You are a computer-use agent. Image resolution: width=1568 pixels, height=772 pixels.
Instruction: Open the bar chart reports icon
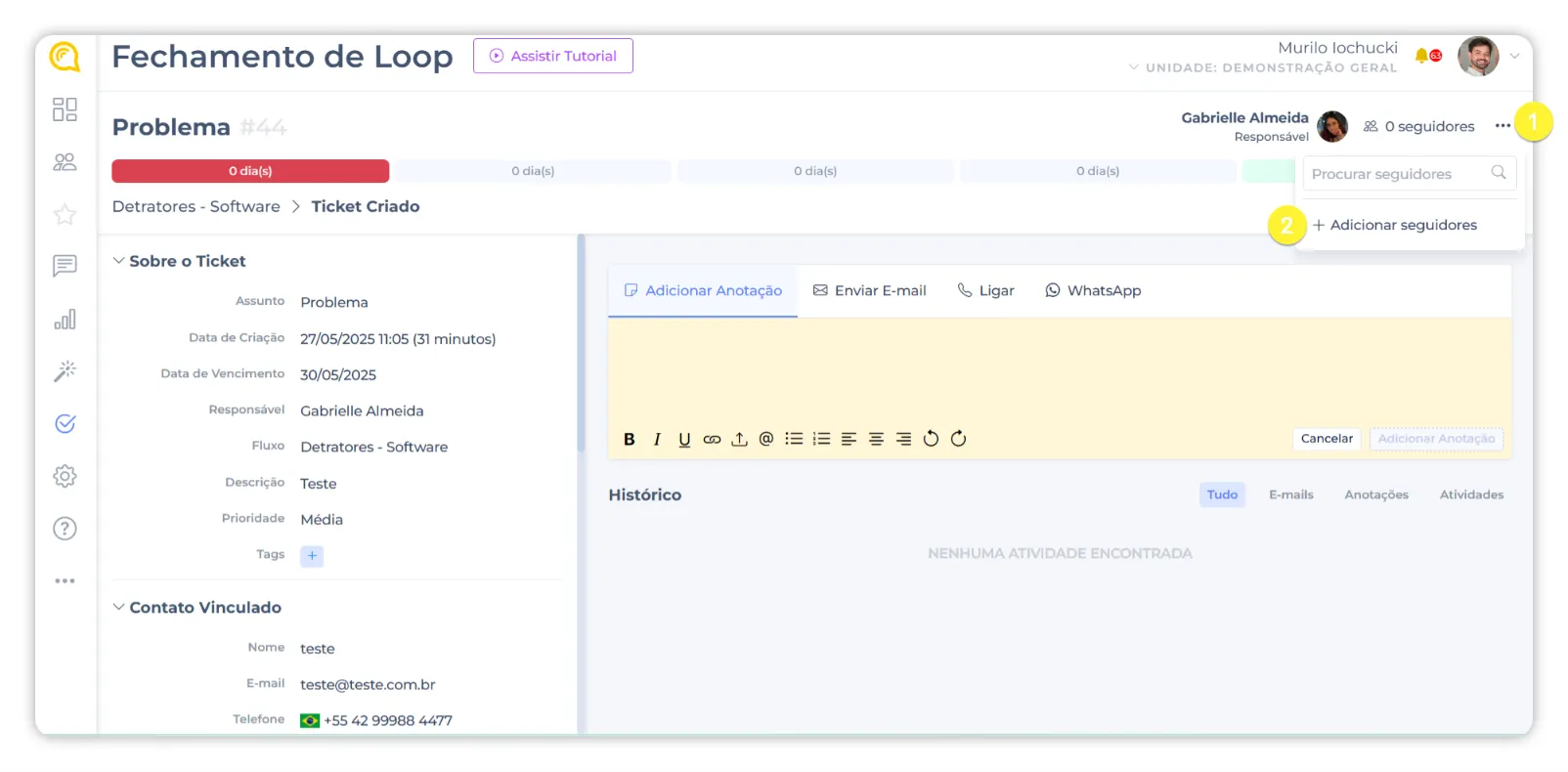[x=65, y=320]
